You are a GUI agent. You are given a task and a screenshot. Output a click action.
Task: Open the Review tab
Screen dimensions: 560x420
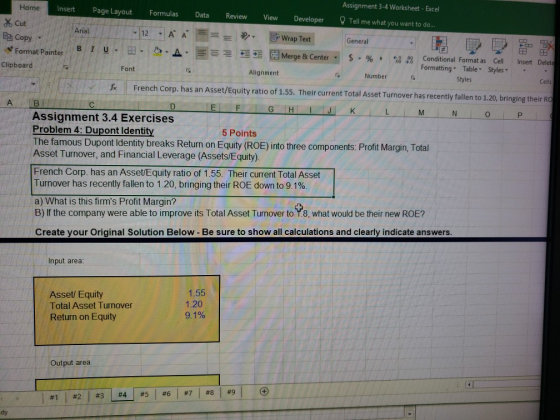click(236, 16)
